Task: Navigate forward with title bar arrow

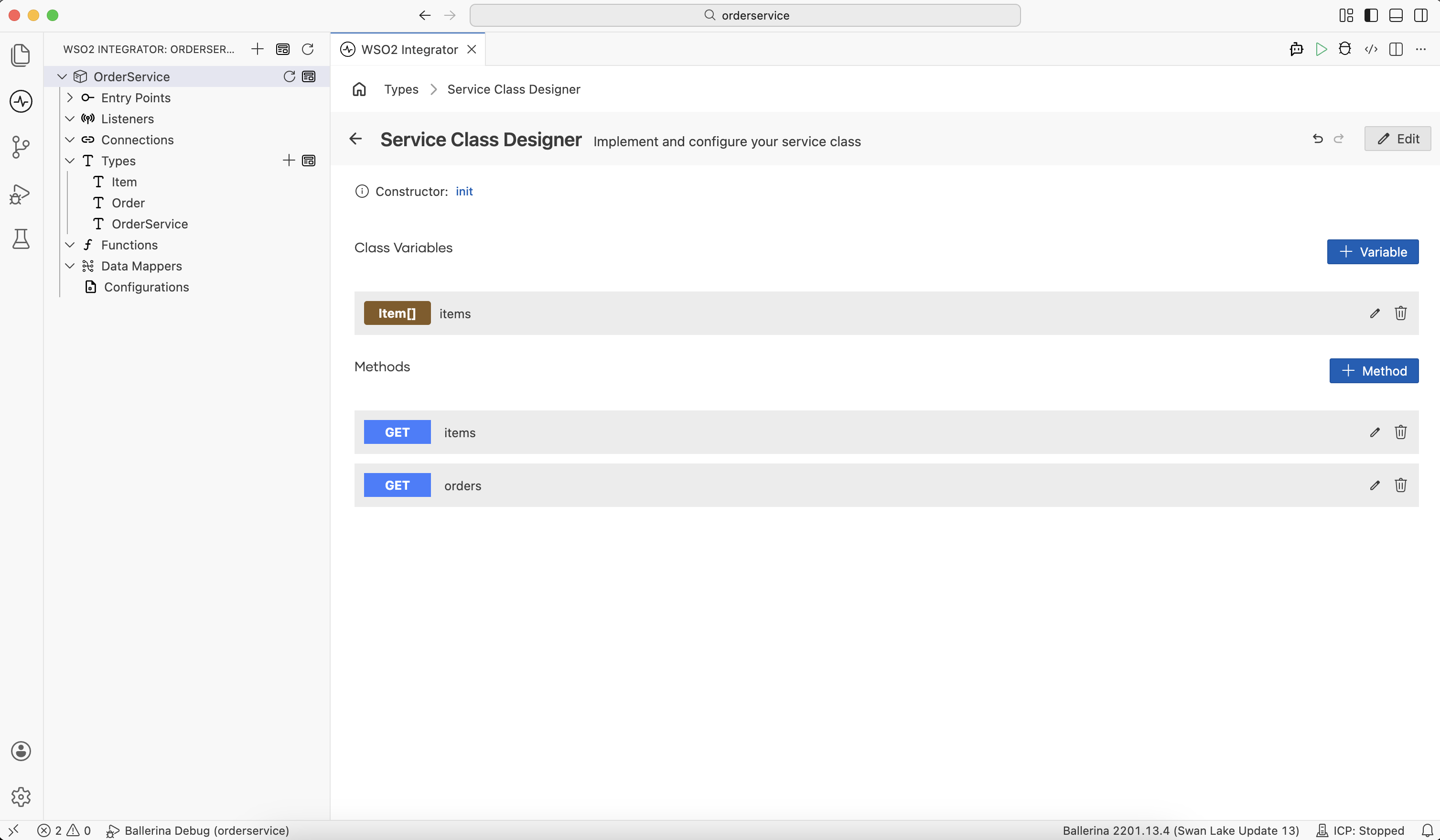Action: click(x=450, y=15)
